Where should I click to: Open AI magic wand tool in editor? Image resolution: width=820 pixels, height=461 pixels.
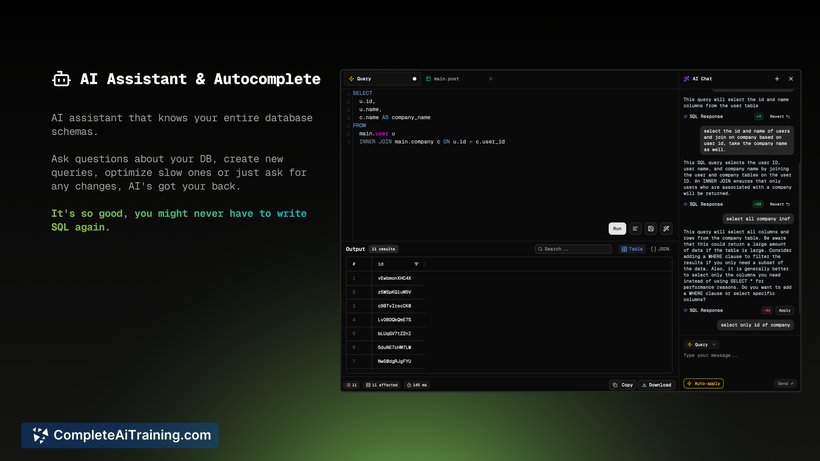click(666, 228)
